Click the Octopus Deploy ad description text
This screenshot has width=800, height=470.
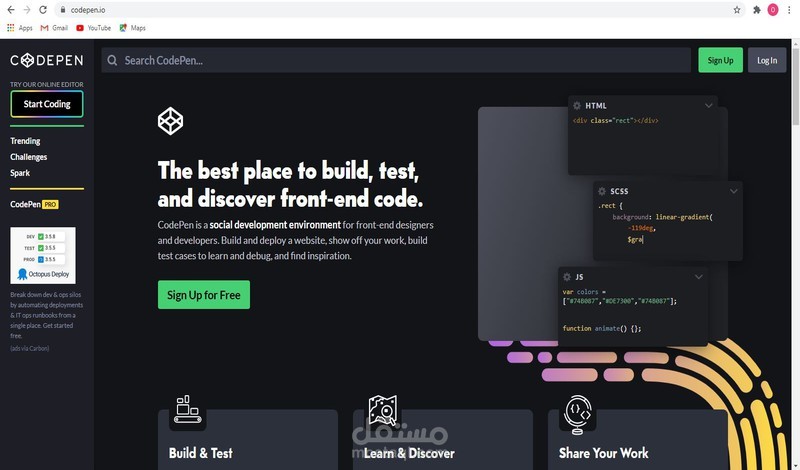click(x=46, y=315)
